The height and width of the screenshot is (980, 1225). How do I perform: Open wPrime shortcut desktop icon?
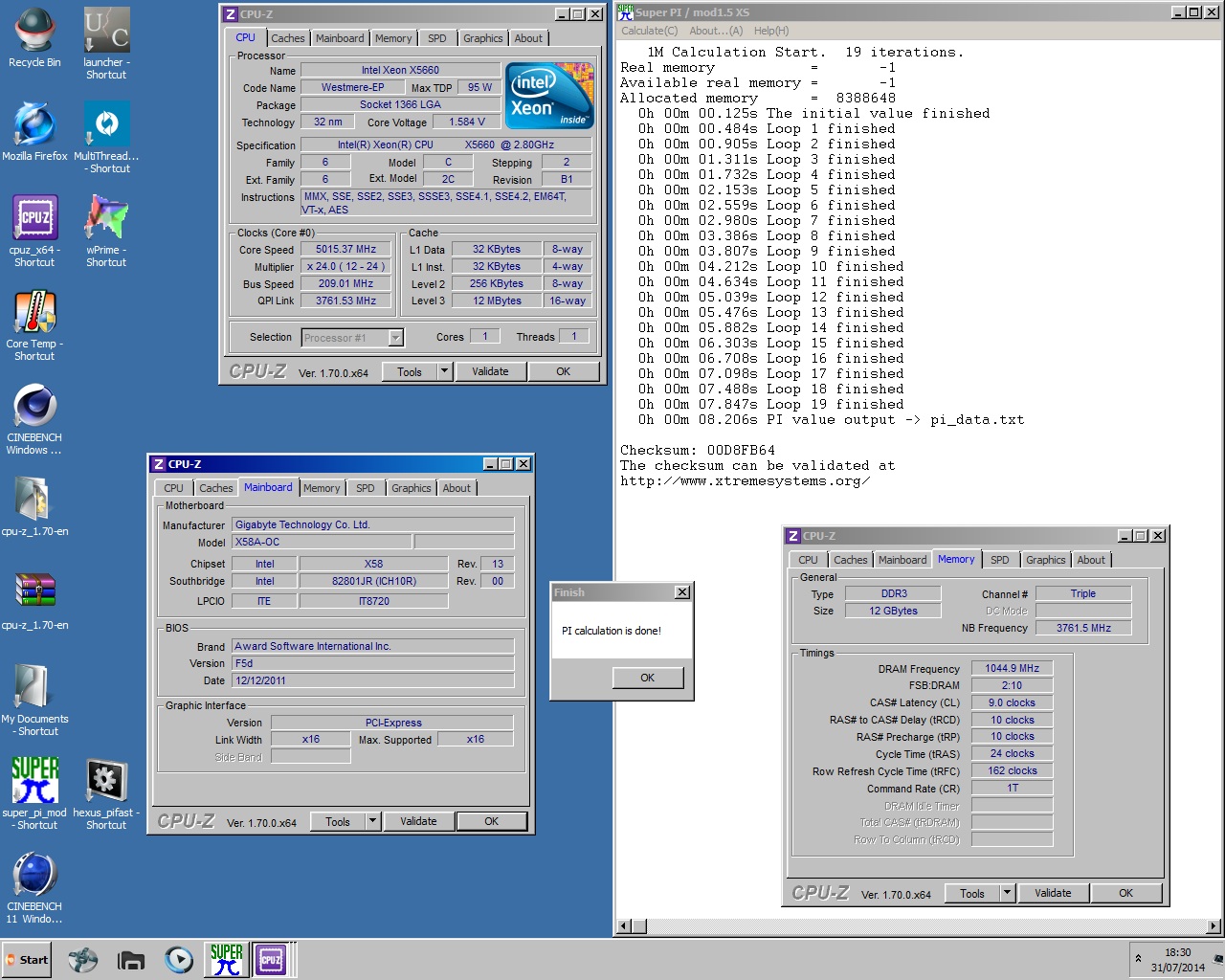[x=106, y=231]
